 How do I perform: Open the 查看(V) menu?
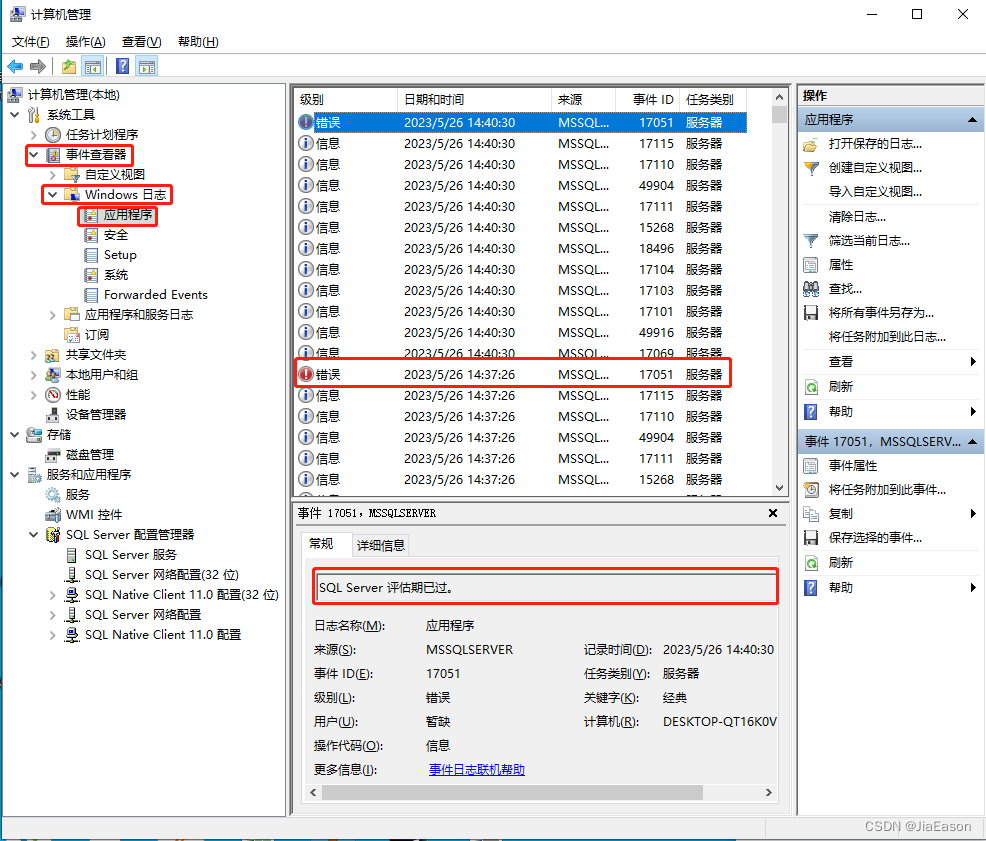[141, 42]
